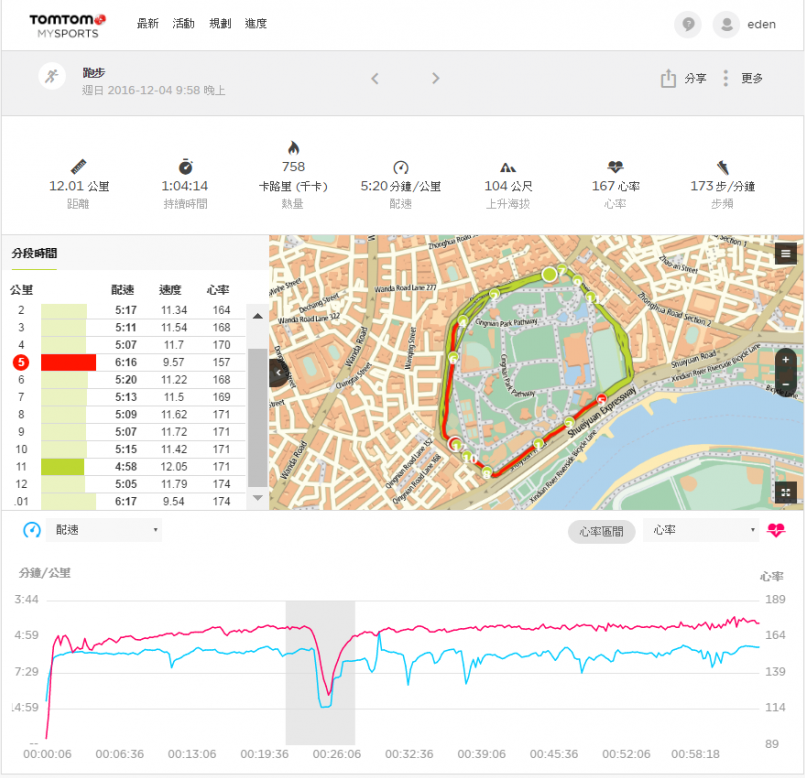Click the map layers menu icon

pos(786,254)
